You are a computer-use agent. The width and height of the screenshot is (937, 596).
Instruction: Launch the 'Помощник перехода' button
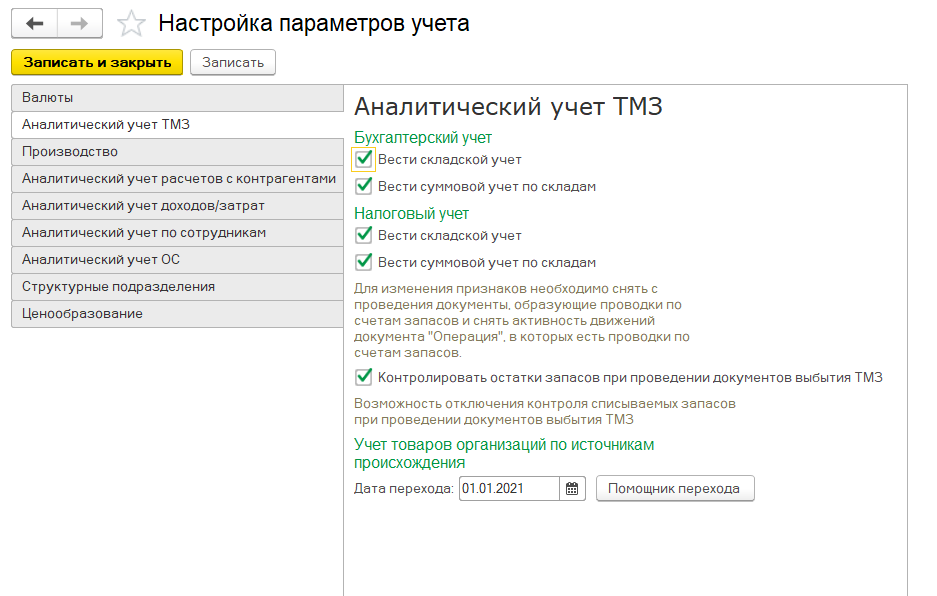tap(675, 489)
